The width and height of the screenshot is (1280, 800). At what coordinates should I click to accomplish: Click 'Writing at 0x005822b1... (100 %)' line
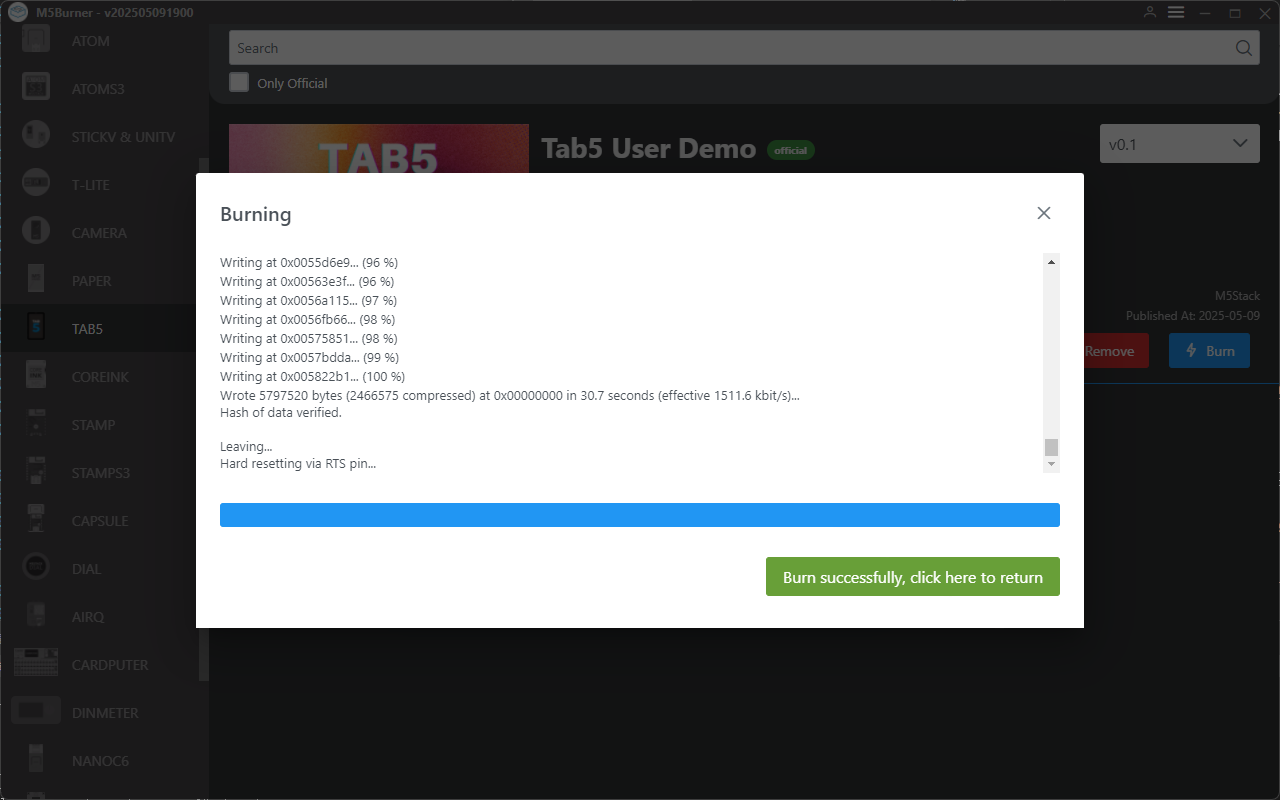pos(312,377)
